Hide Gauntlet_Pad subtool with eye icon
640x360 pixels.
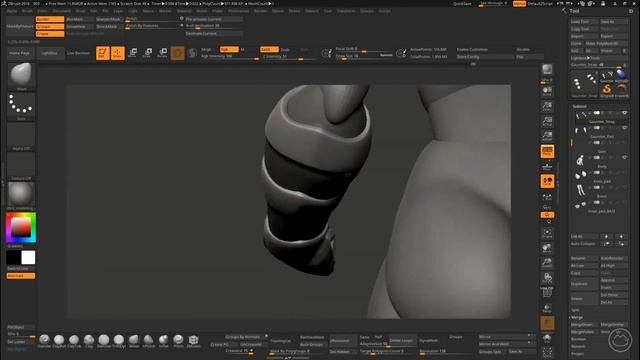pos(624,128)
